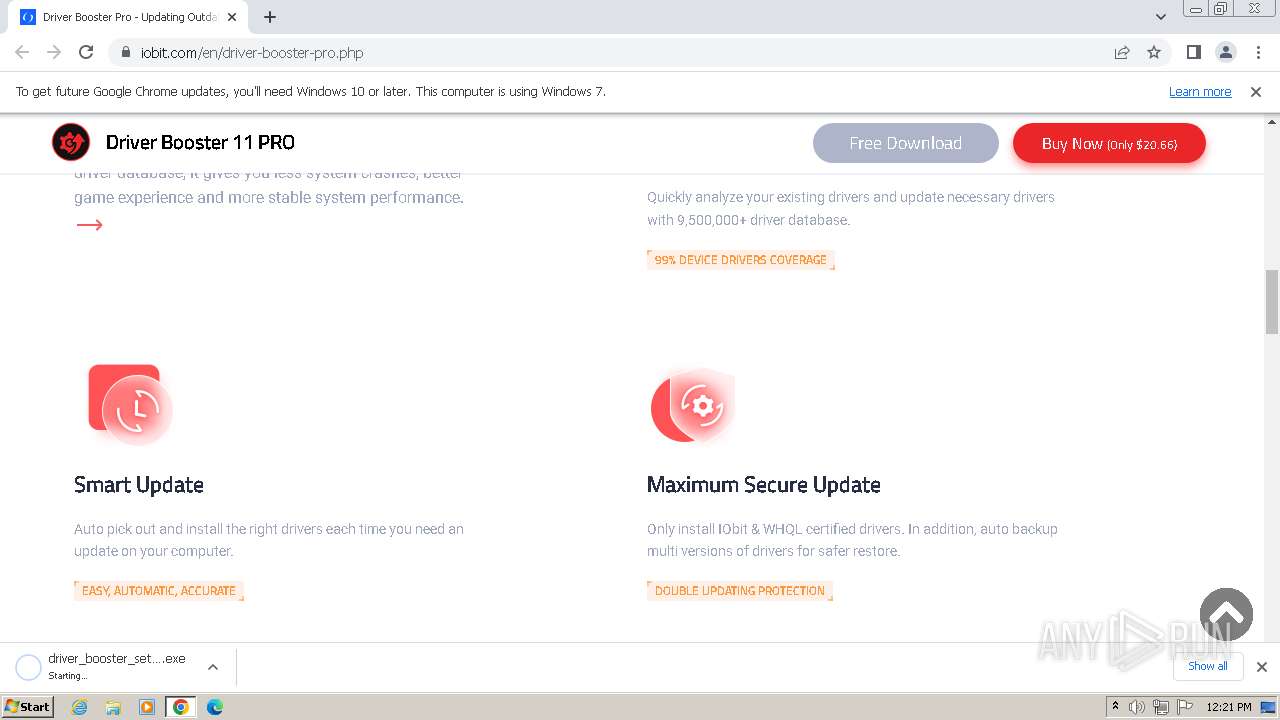Screen dimensions: 1280x720
Task: Click the DOUBLE UPDATING PROTECTION tag
Action: pos(740,591)
